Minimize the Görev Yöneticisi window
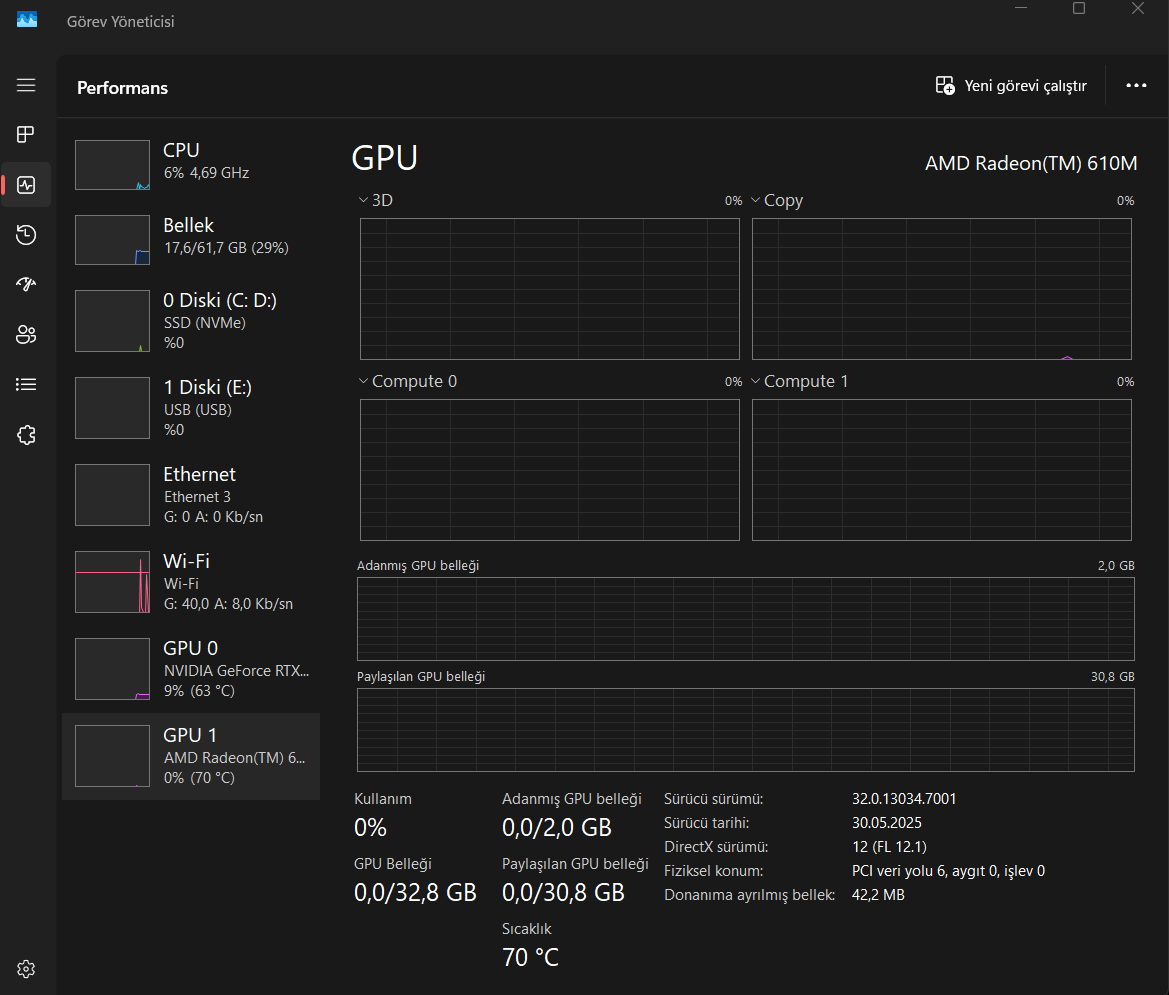The height and width of the screenshot is (995, 1169). pyautogui.click(x=1021, y=8)
